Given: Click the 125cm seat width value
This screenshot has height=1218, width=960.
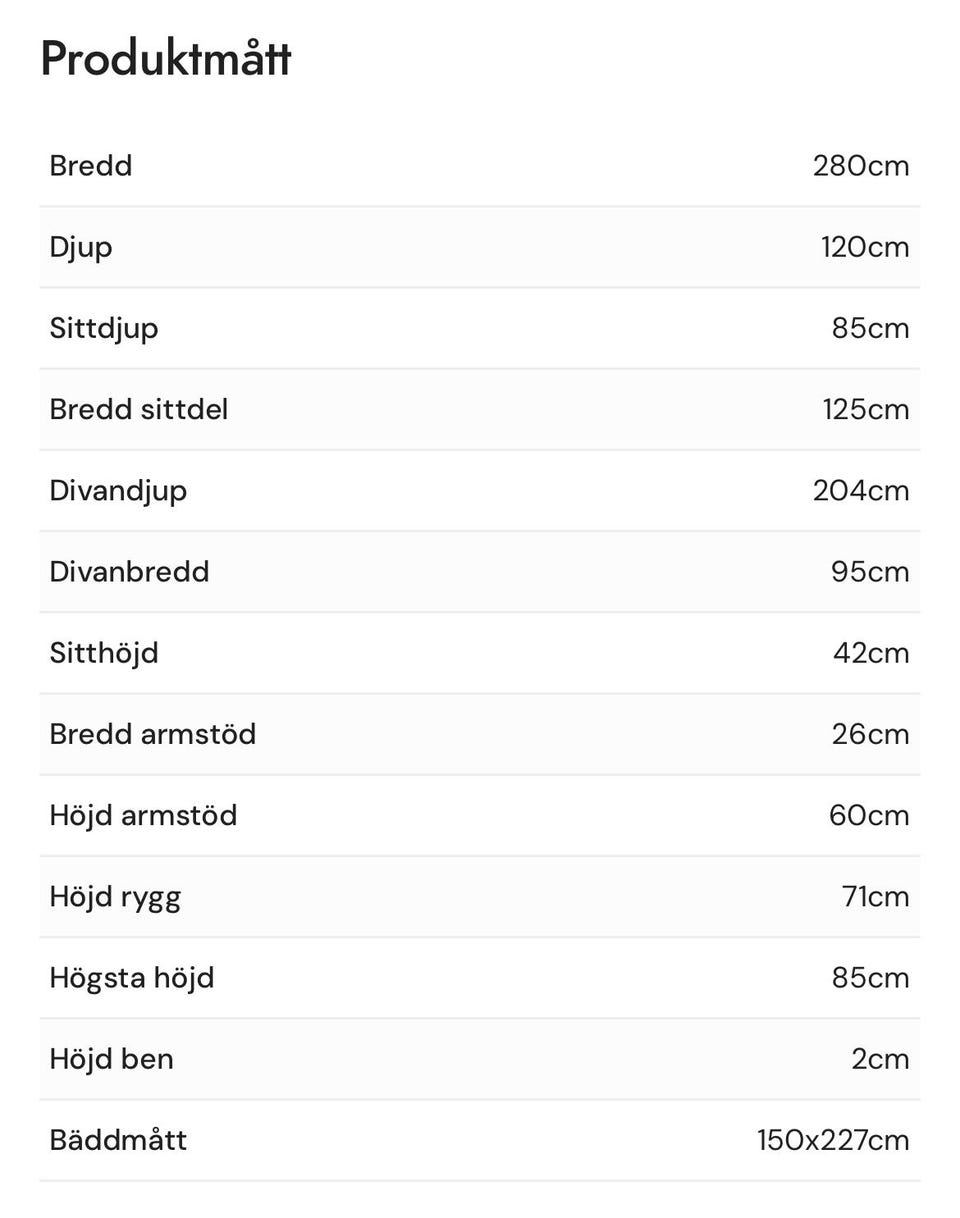Looking at the screenshot, I should [866, 409].
